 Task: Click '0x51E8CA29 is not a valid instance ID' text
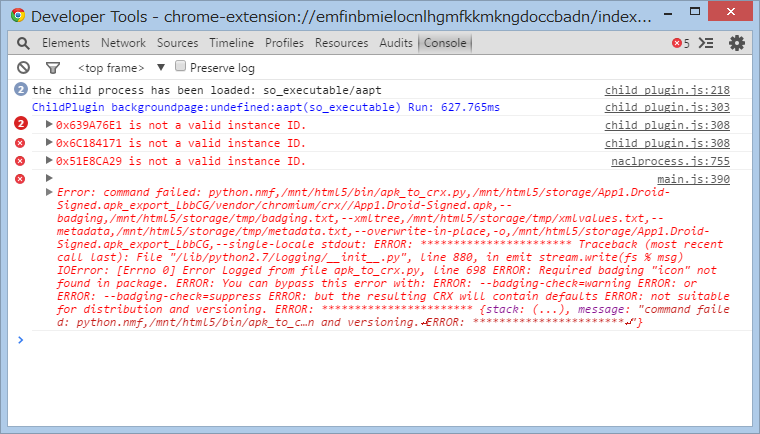tap(181, 161)
